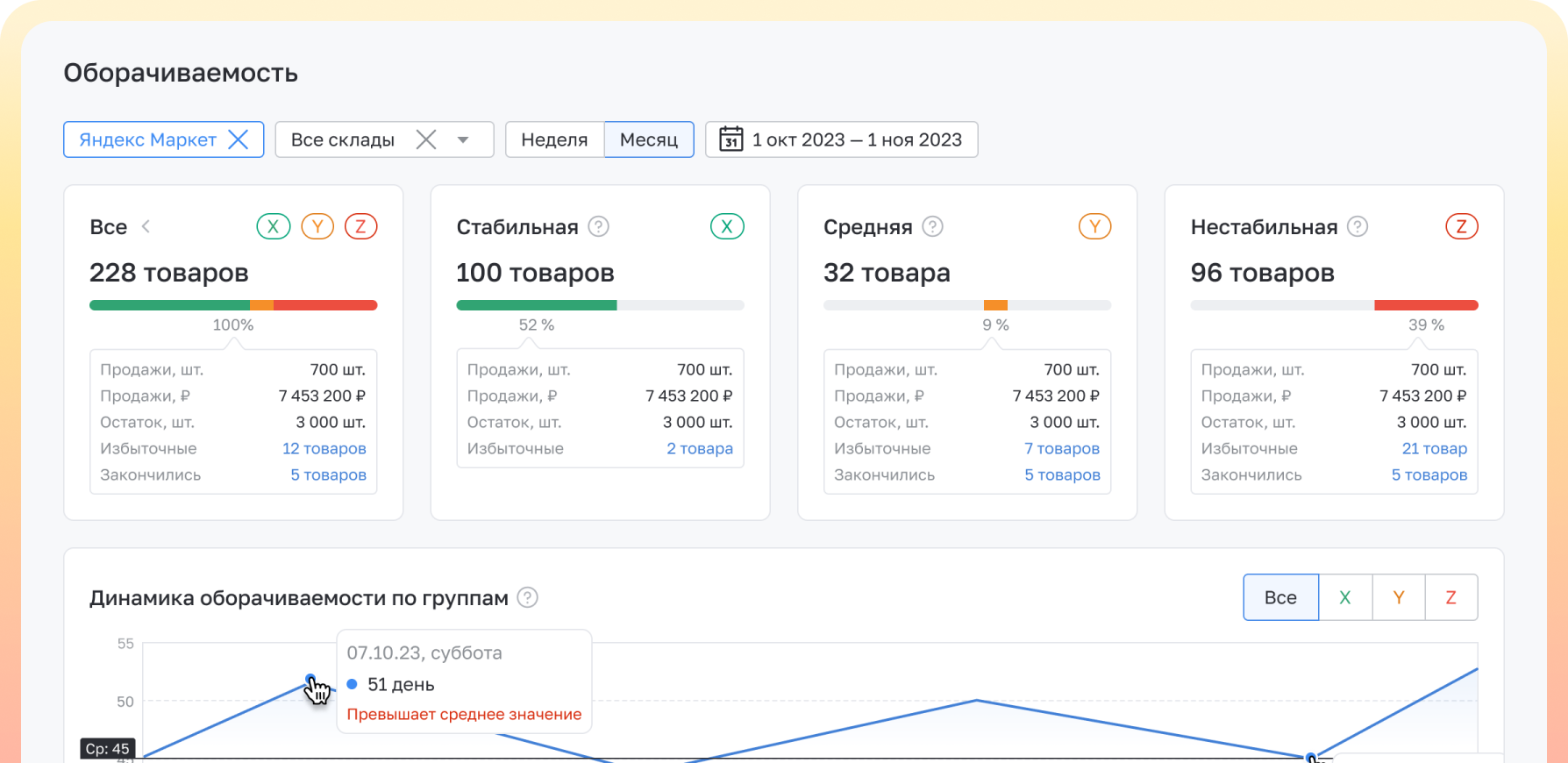Select the Все tab in chart filter
The height and width of the screenshot is (763, 1568).
click(1280, 597)
